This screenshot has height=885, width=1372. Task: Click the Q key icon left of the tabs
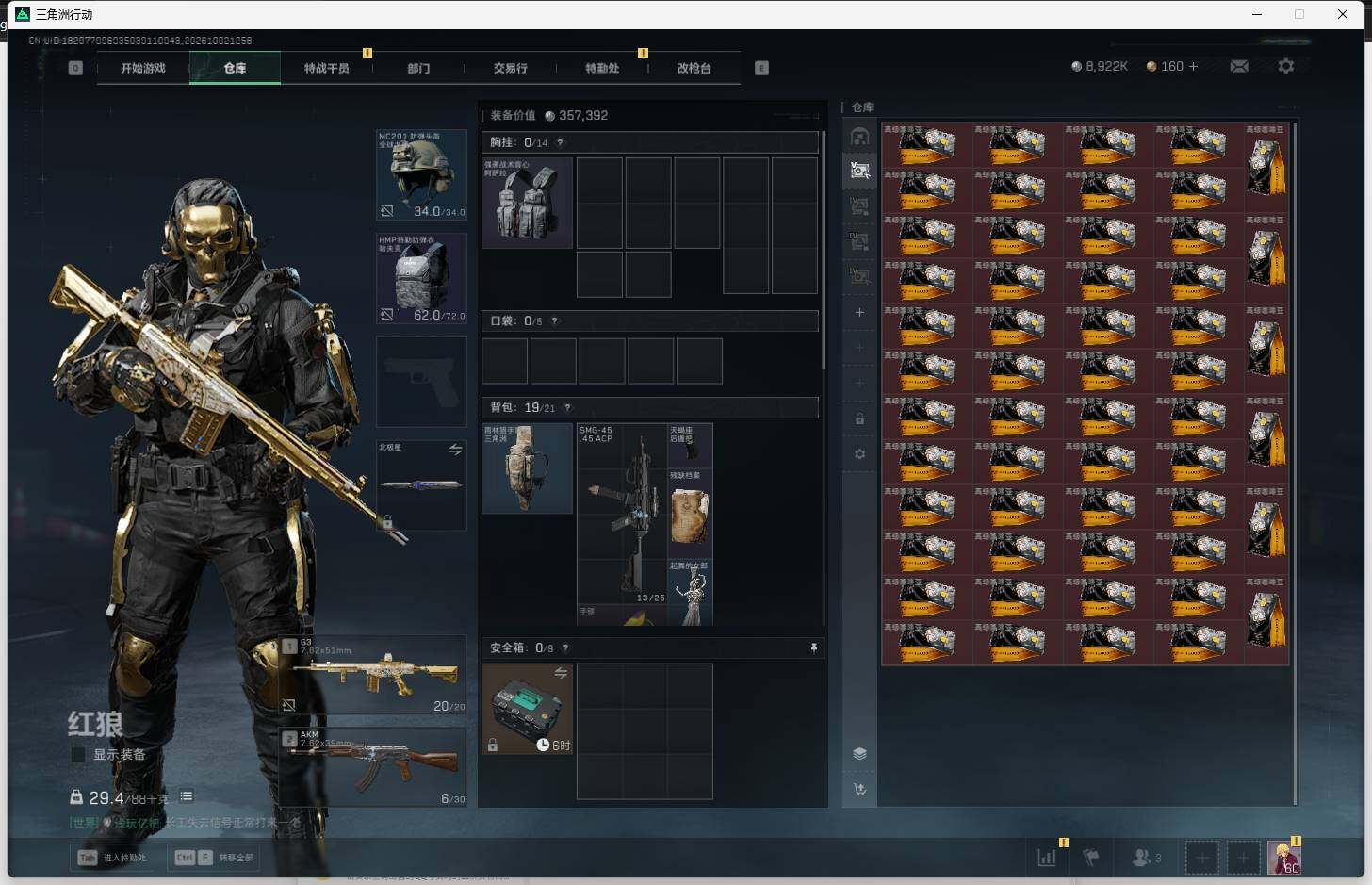(75, 68)
